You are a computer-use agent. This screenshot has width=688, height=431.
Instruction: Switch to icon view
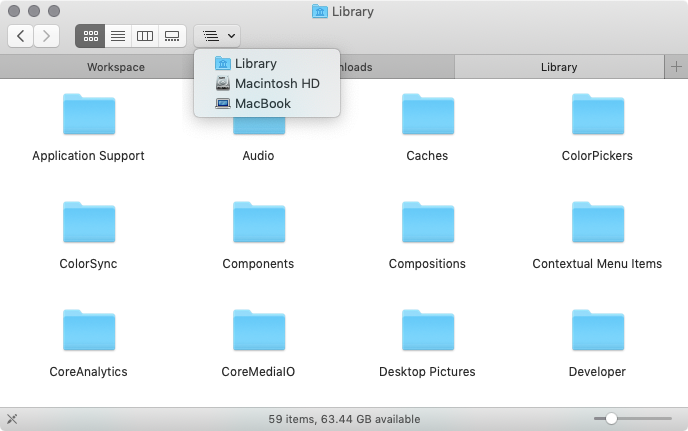90,36
